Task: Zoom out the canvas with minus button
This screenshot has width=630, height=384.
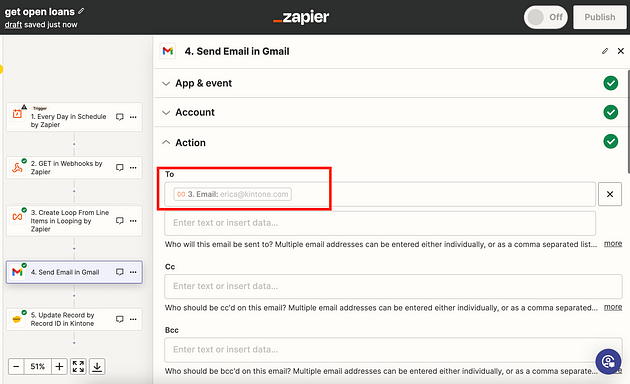Action: tap(16, 366)
